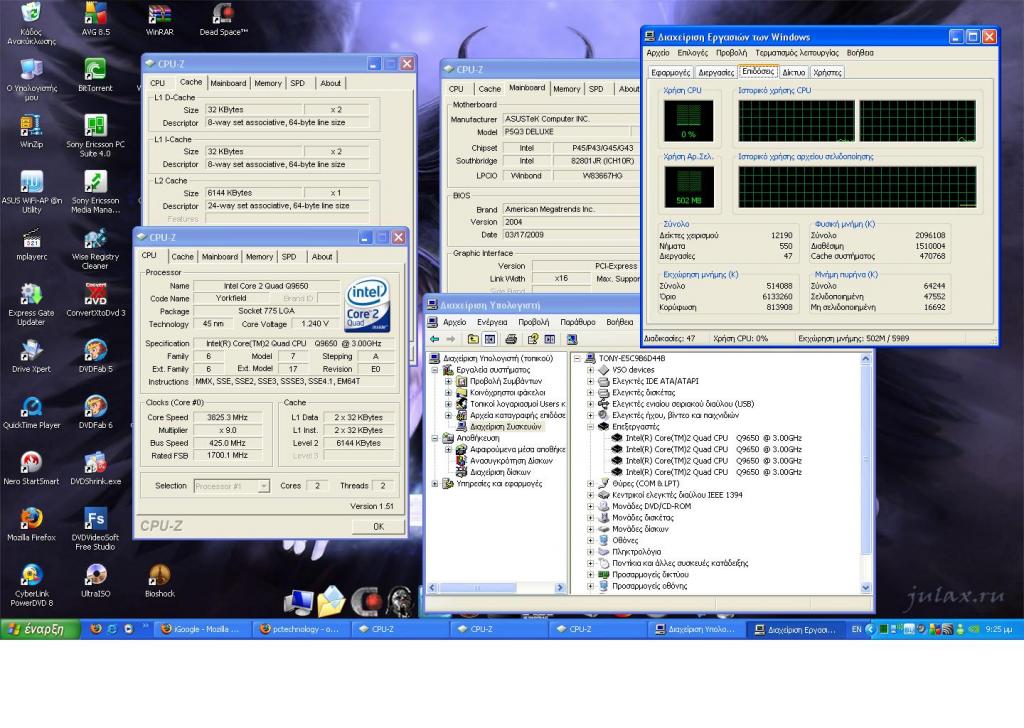Select the ConvertXtoDvd 3 desktop icon
Viewport: 1024px width, 728px height.
point(95,300)
